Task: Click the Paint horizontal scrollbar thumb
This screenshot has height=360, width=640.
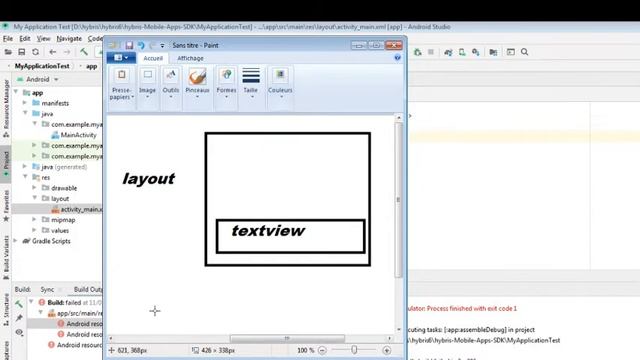Action: click(x=287, y=338)
